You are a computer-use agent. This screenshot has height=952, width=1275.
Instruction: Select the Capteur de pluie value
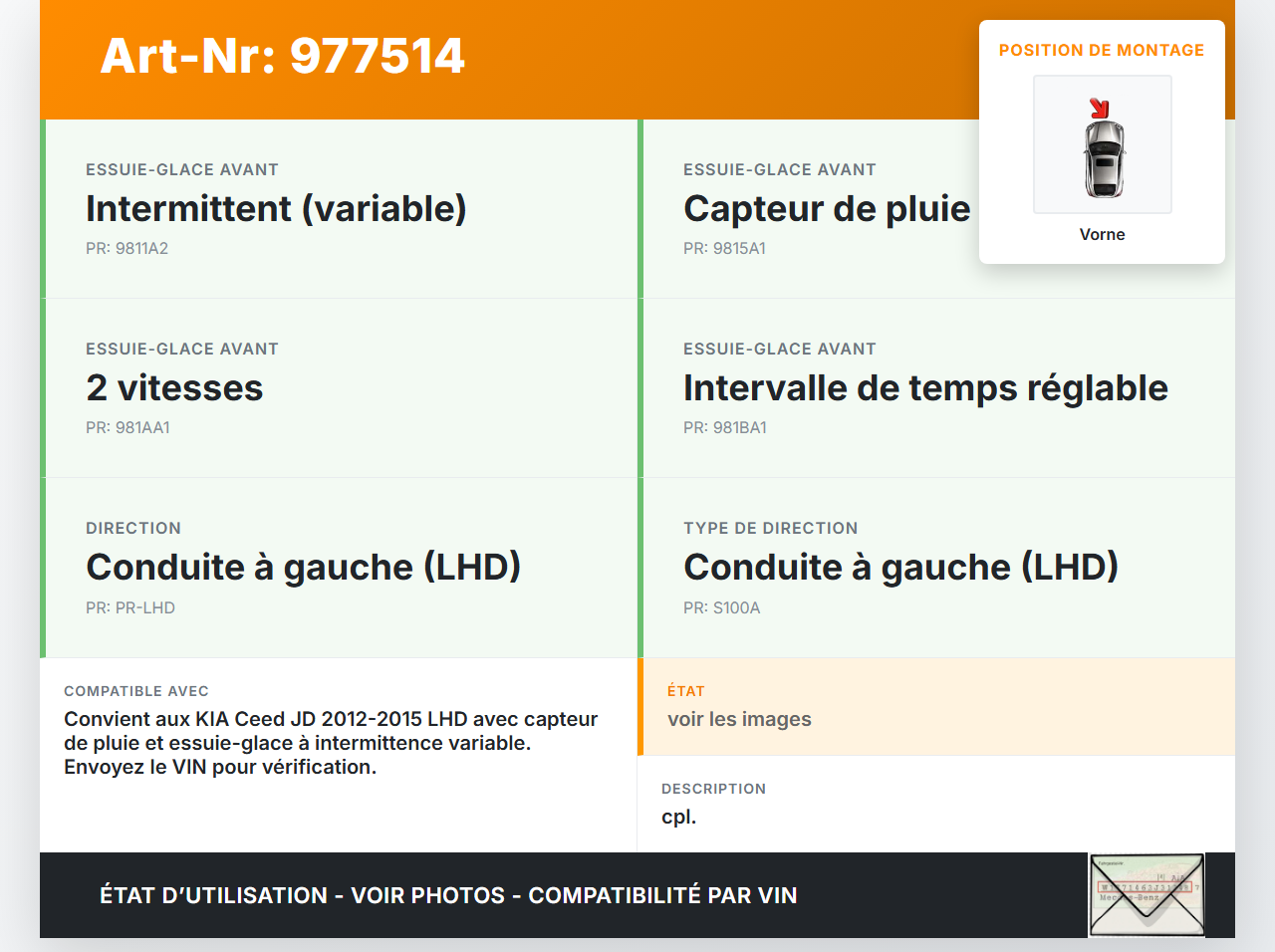(827, 208)
